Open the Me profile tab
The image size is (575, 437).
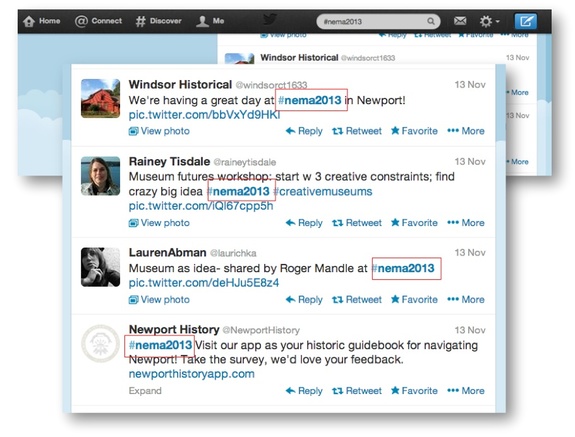pos(210,21)
